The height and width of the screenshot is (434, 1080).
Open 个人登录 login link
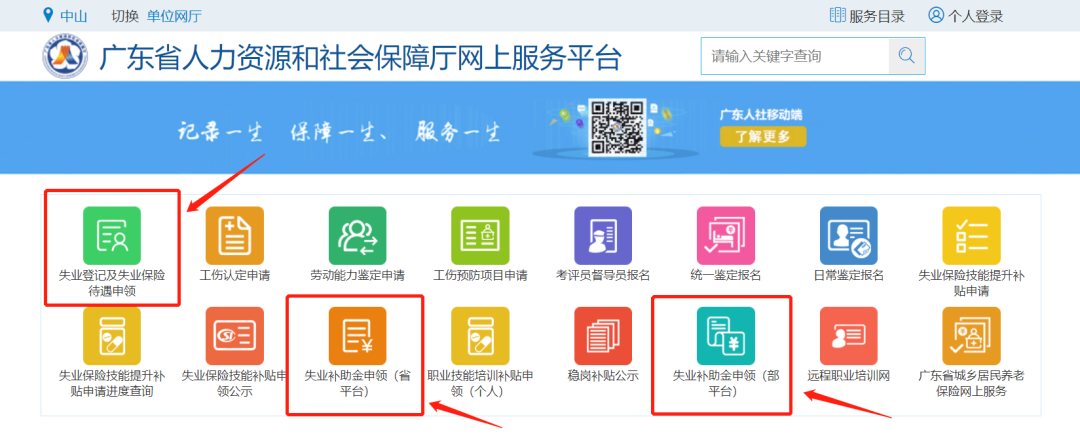[975, 16]
